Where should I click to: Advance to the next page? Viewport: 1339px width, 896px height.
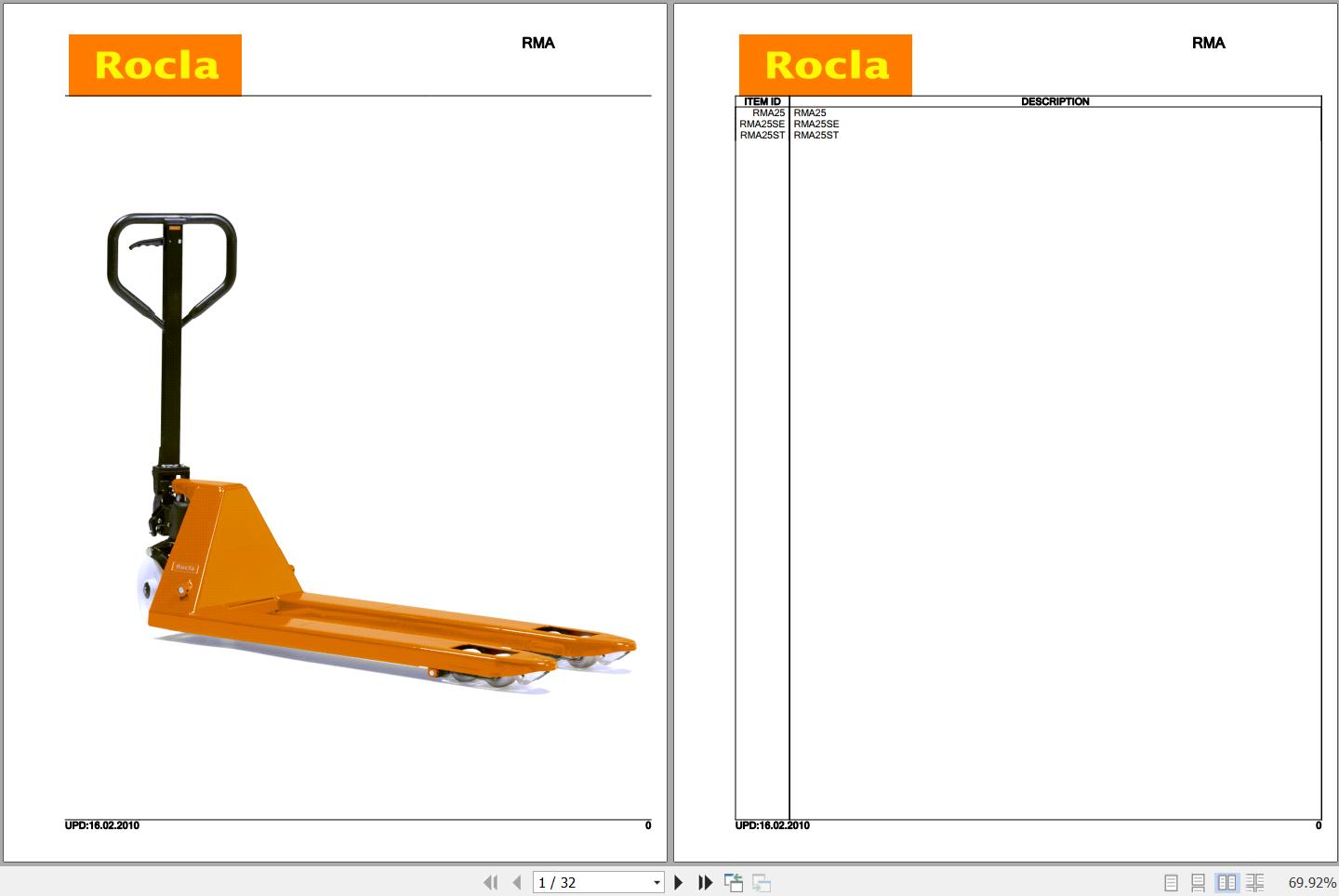tap(679, 882)
